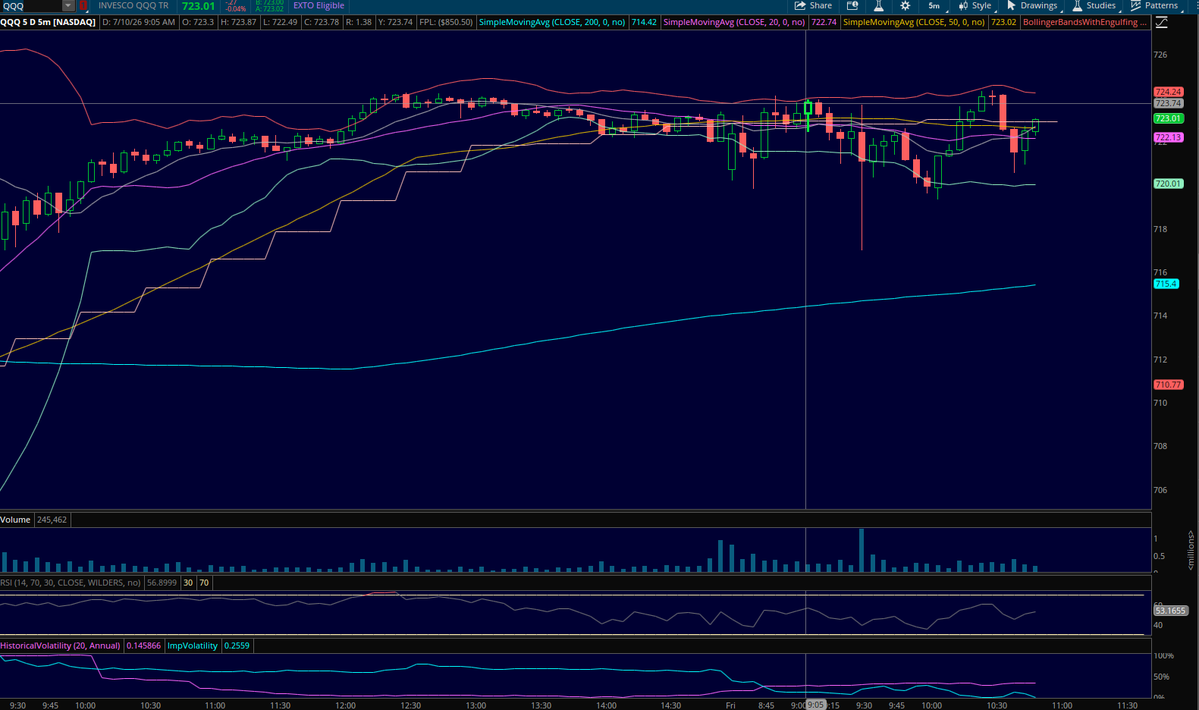Click the RSI 30 oversold value box

tap(188, 582)
